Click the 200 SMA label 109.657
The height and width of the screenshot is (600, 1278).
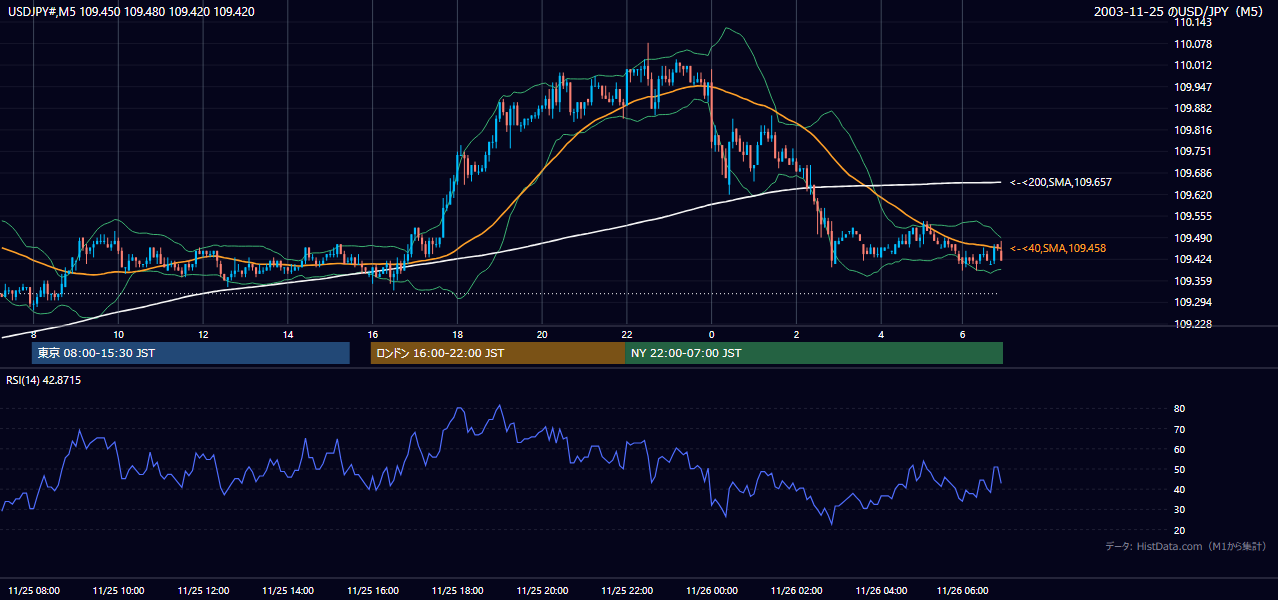(1061, 182)
